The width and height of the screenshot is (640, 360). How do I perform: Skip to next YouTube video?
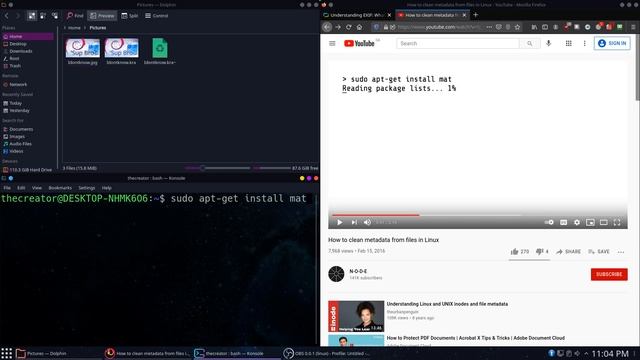(354, 222)
